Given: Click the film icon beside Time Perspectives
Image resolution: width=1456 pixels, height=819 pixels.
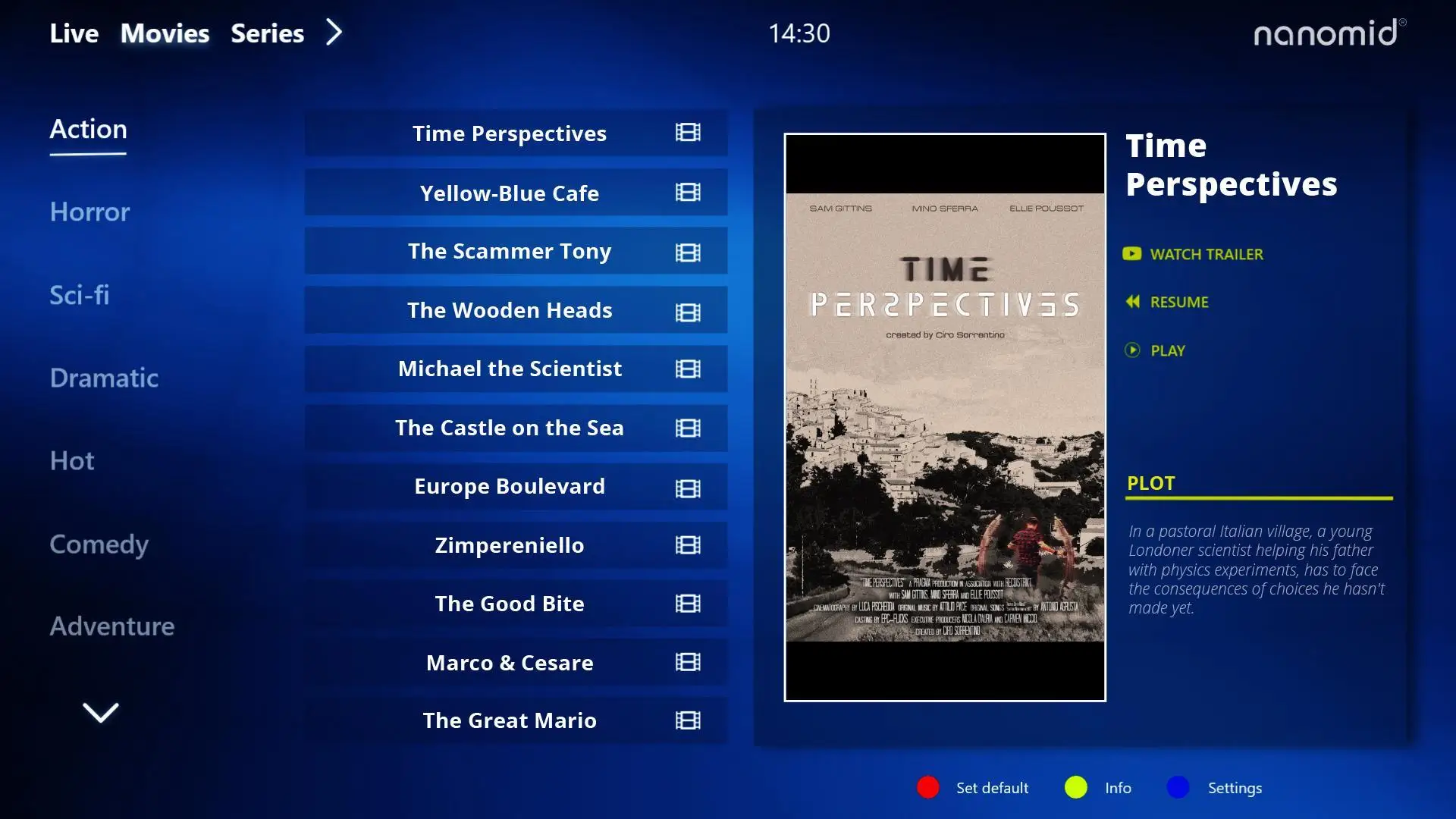Looking at the screenshot, I should (688, 133).
